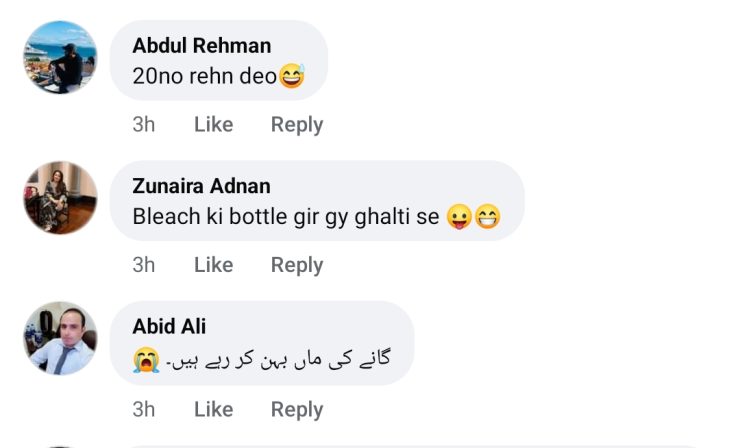Click the "20no rehn deo" comment text
Image resolution: width=740 pixels, height=448 pixels.
pos(204,76)
